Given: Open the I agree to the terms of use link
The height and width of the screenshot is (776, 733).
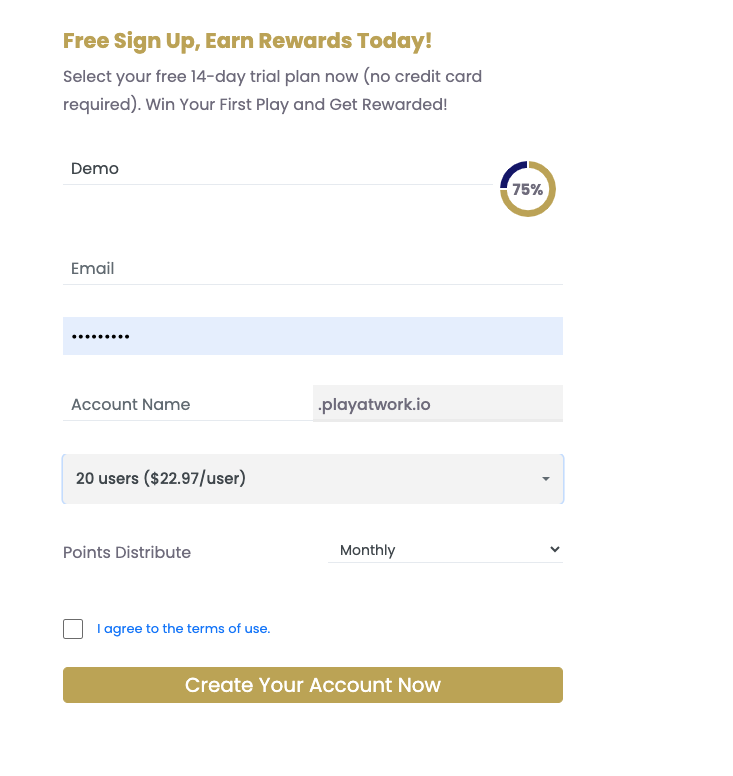Looking at the screenshot, I should (183, 629).
